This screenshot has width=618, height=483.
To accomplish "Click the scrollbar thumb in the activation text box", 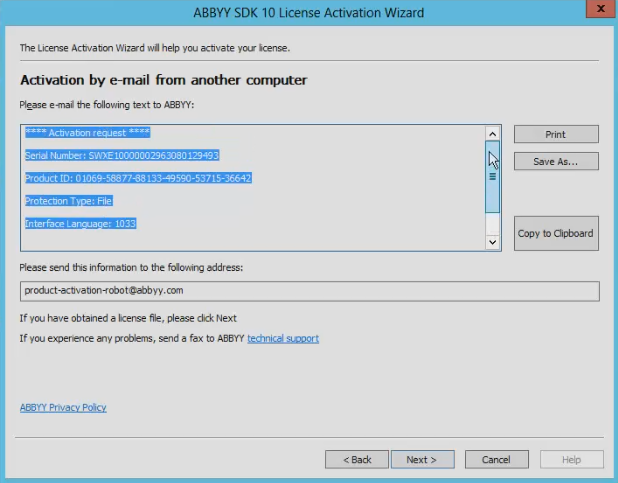I will click(492, 175).
